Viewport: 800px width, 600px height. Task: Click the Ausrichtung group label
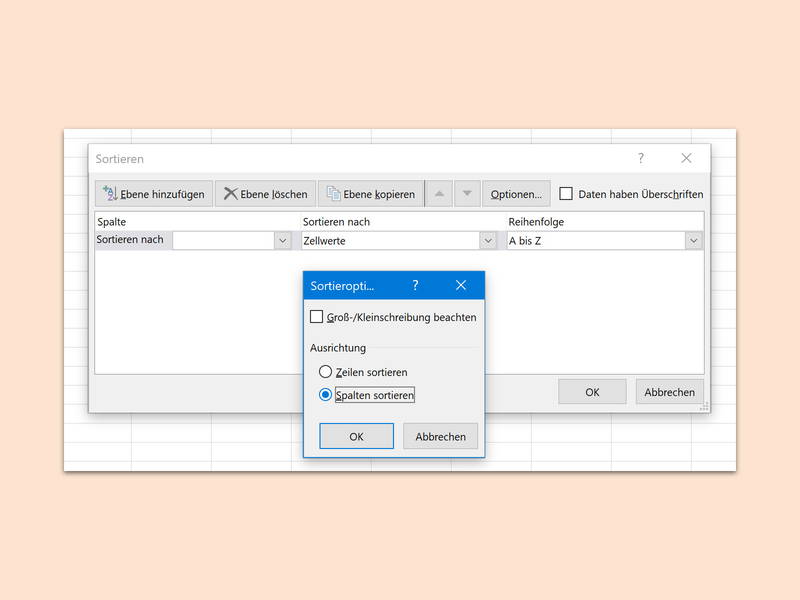pyautogui.click(x=338, y=348)
